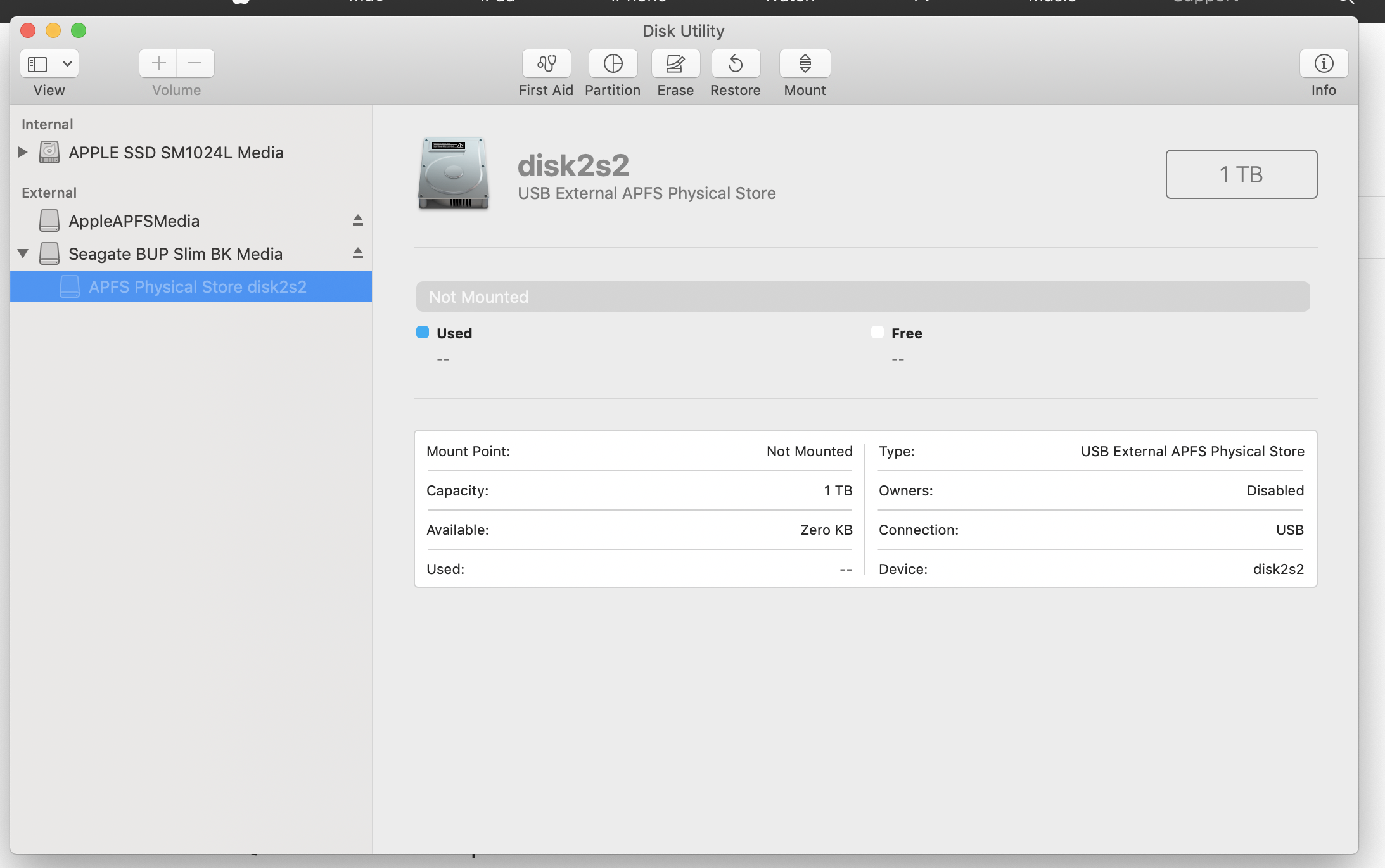Eject the AppleAPFSMedia drive
1385x868 pixels.
coord(358,220)
